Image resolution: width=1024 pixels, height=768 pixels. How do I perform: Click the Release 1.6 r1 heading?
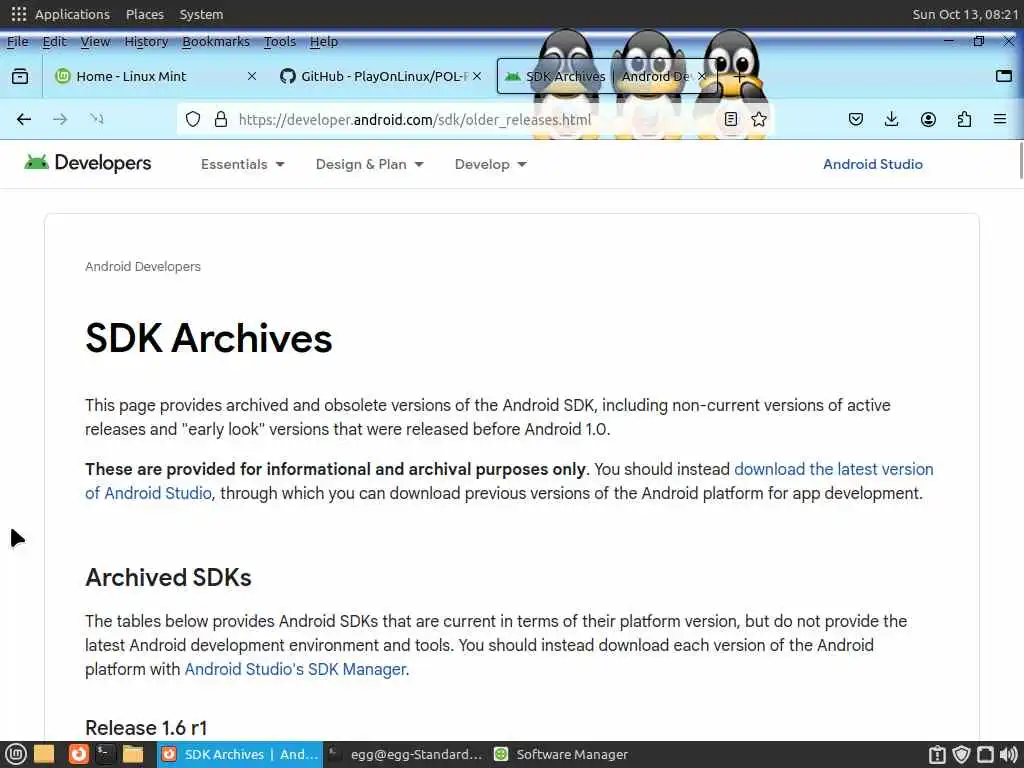146,728
